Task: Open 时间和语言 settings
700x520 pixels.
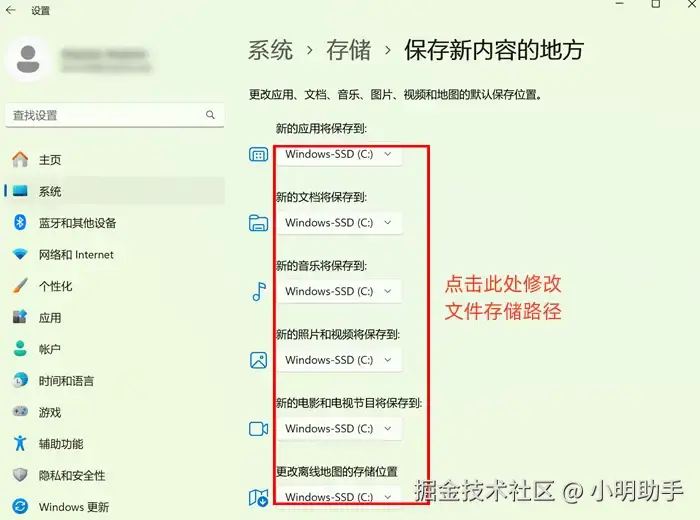Action: tap(115, 381)
